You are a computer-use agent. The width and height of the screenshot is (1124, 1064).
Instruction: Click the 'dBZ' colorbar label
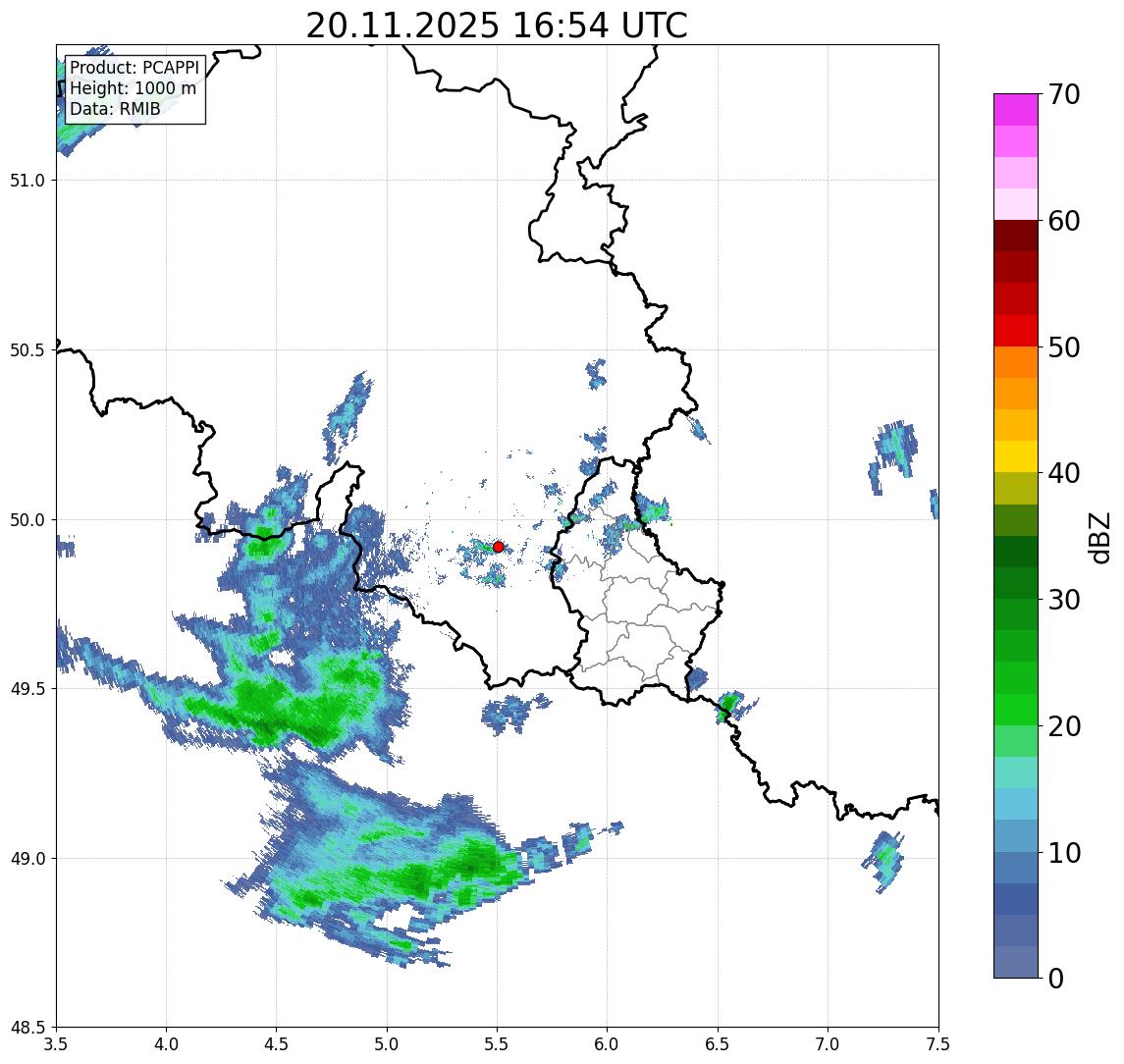click(x=1099, y=538)
